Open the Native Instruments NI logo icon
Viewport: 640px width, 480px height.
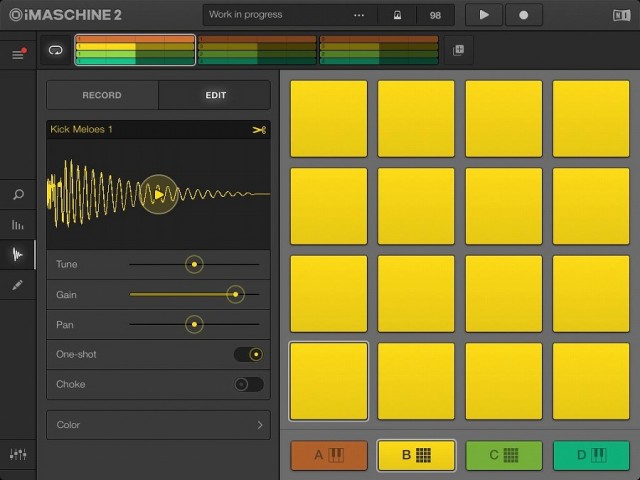(x=621, y=16)
